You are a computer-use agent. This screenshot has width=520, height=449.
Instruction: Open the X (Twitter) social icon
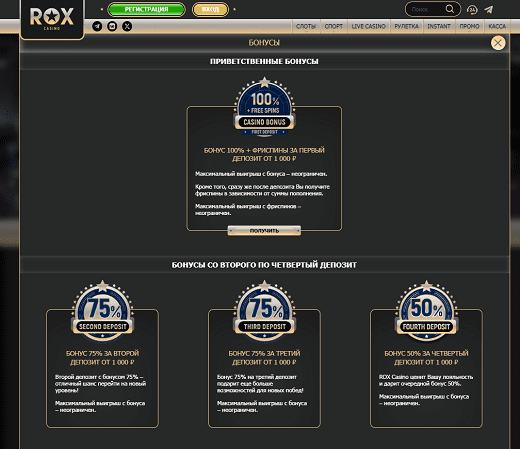pyautogui.click(x=127, y=26)
